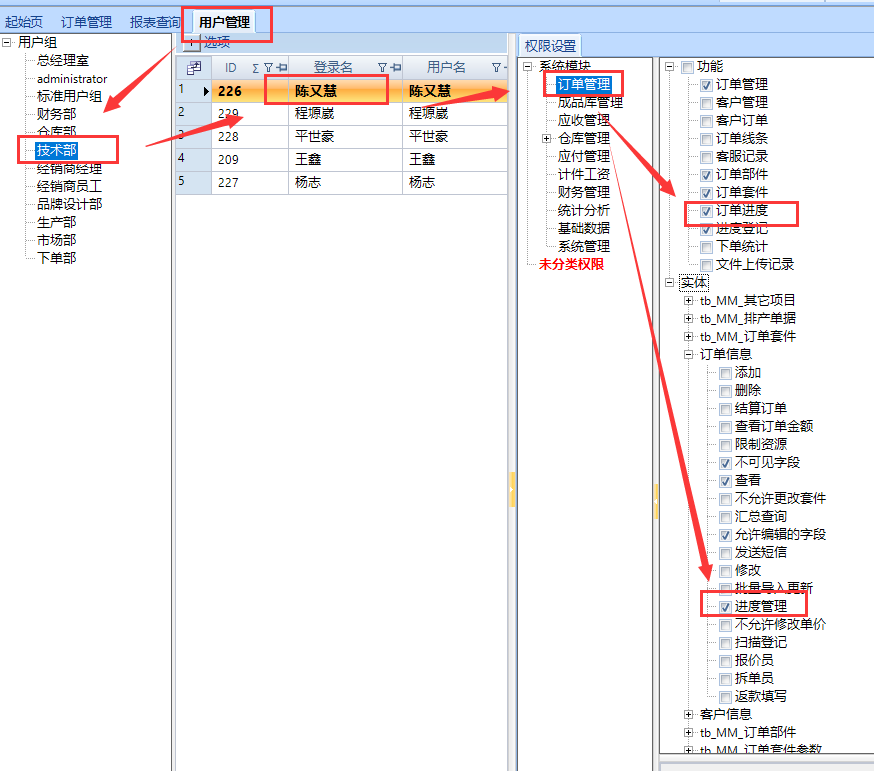
Task: Open the filter icon in 登录名 column
Action: point(382,67)
